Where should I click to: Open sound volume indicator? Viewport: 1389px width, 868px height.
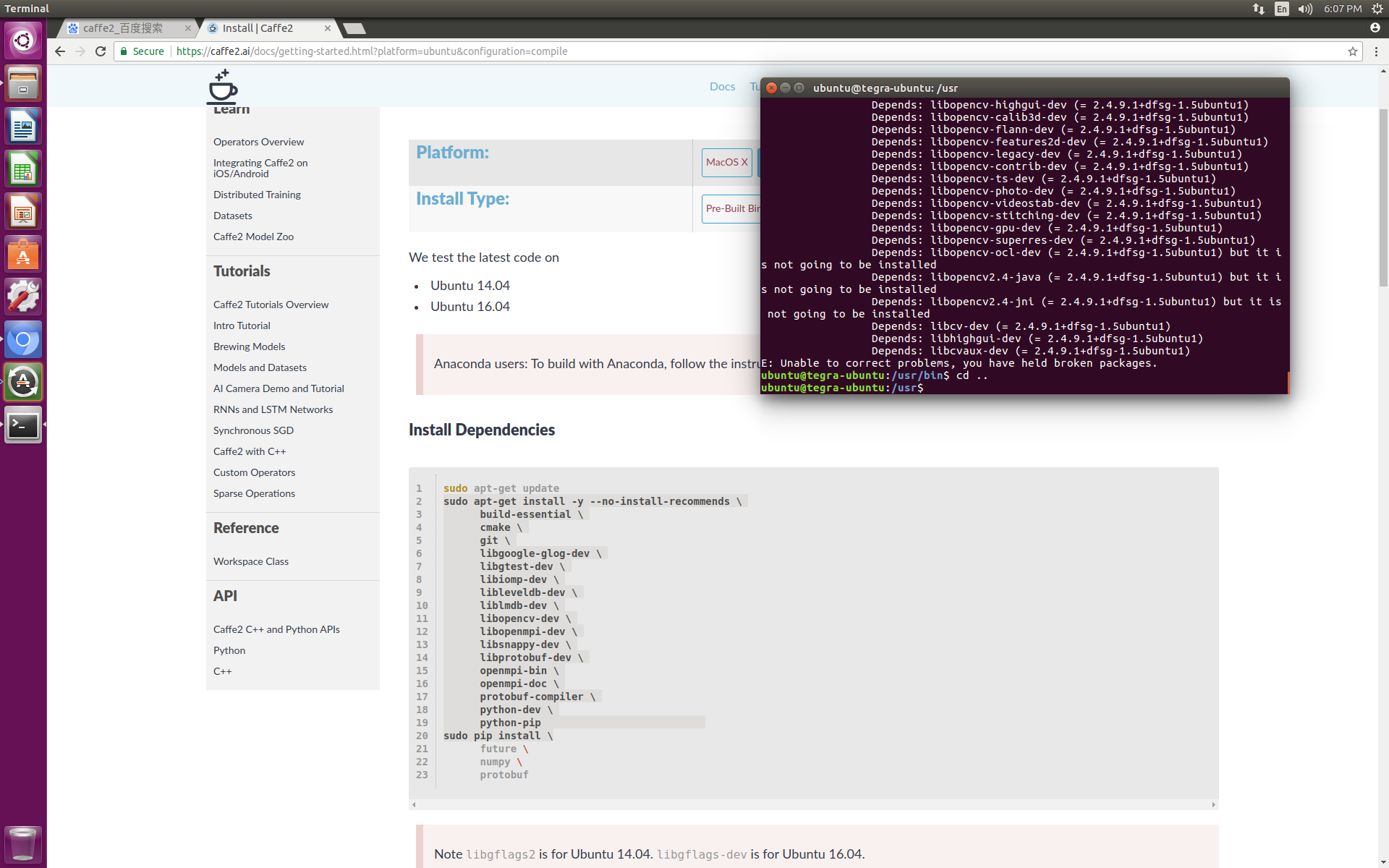[x=1305, y=9]
